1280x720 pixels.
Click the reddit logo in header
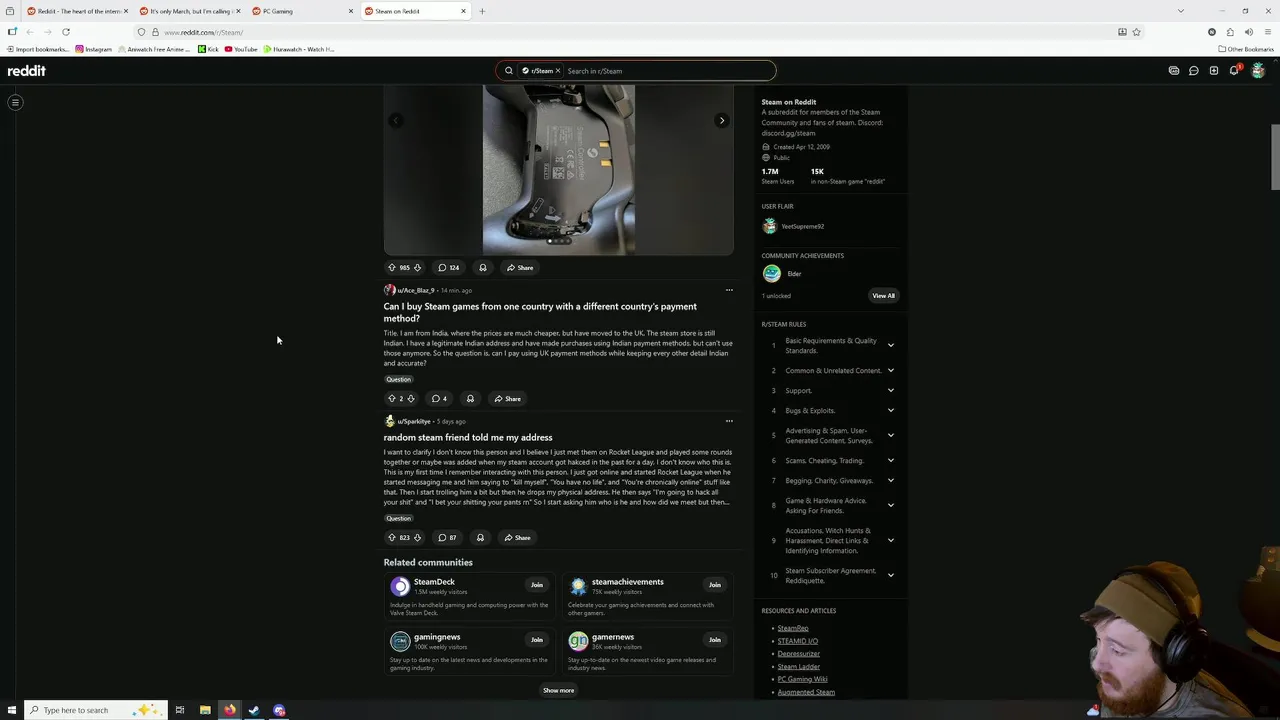27,71
